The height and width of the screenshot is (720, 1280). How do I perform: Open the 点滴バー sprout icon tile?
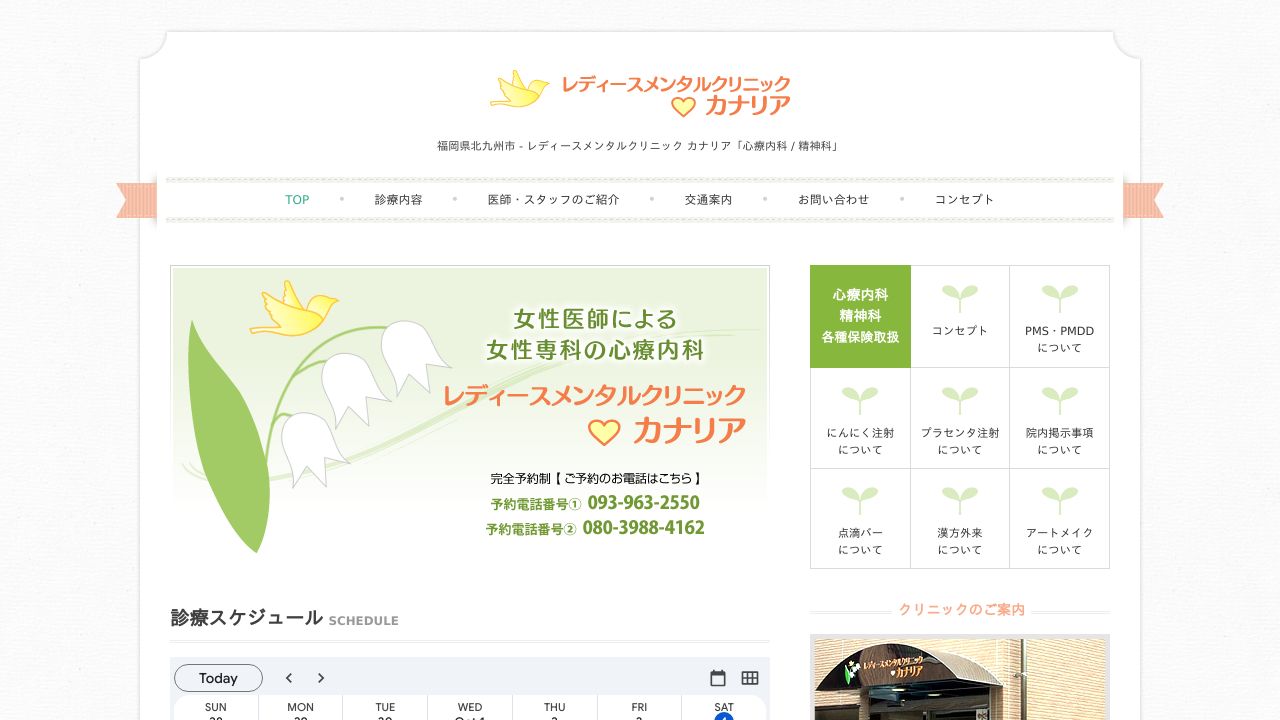(x=860, y=518)
